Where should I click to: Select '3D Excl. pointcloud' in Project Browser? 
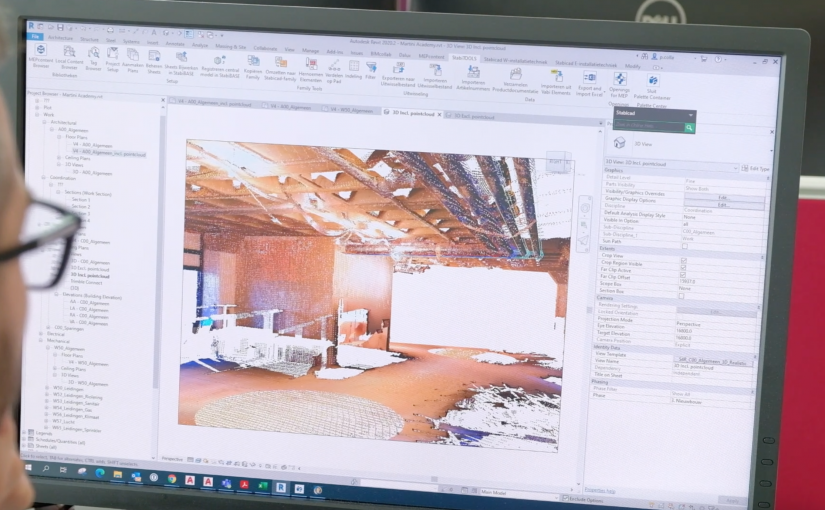pos(90,269)
